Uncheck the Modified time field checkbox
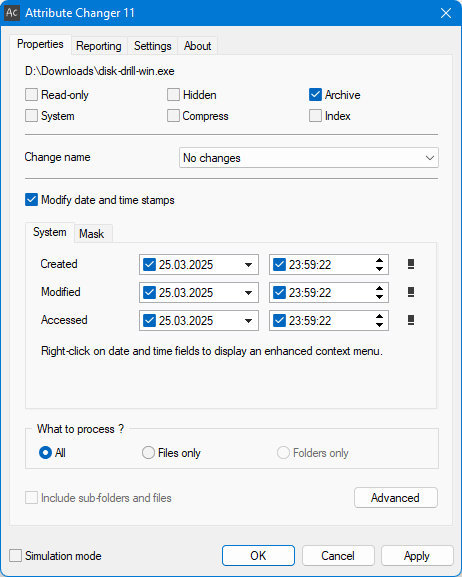The width and height of the screenshot is (462, 577). (x=279, y=293)
